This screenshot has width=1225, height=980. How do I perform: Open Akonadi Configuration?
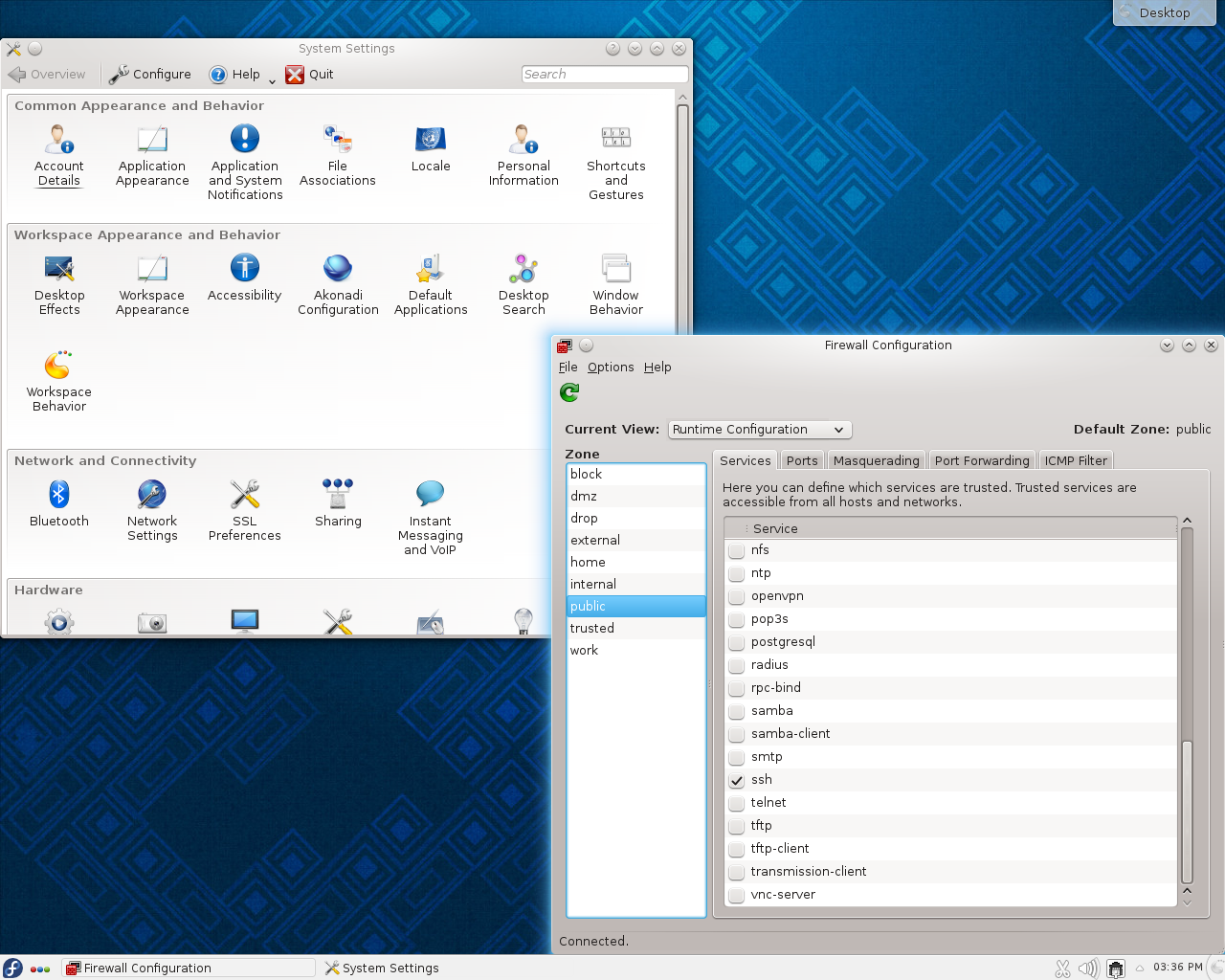(338, 284)
